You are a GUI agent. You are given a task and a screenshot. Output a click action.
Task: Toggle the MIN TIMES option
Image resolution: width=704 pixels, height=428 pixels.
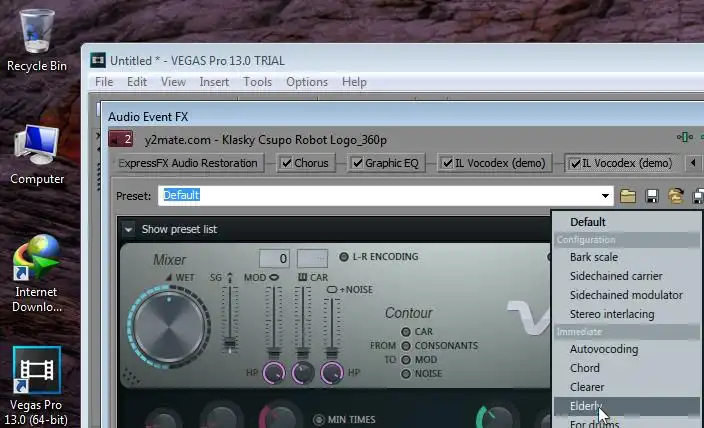pos(319,420)
